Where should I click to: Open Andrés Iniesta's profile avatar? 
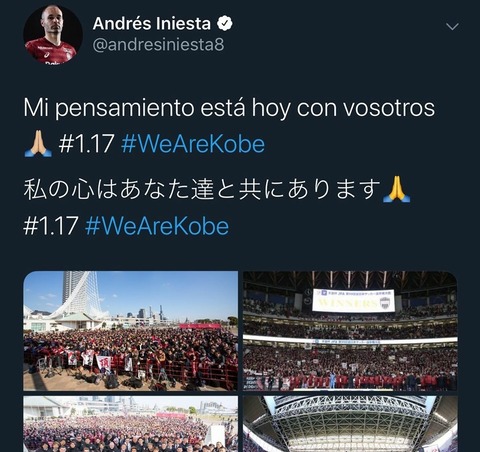click(53, 35)
